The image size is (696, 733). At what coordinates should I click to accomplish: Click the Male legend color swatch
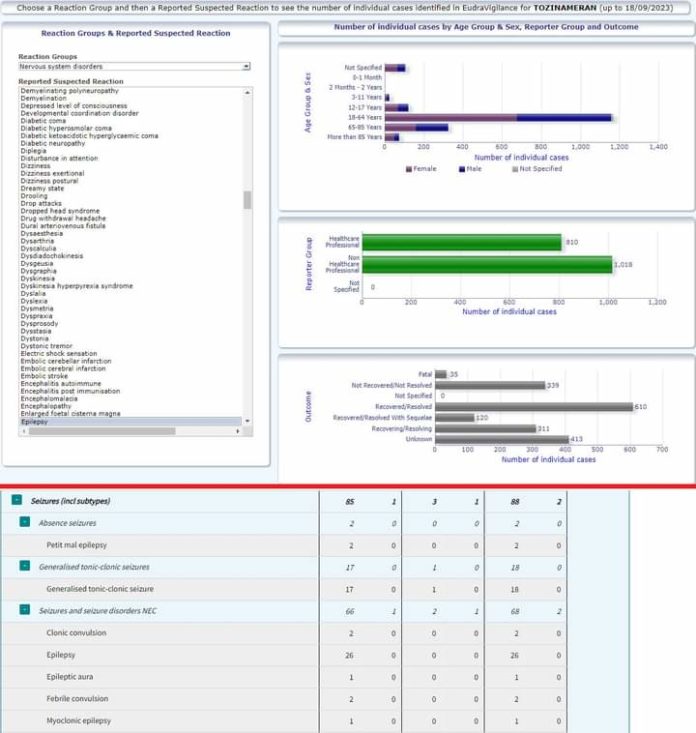(462, 169)
